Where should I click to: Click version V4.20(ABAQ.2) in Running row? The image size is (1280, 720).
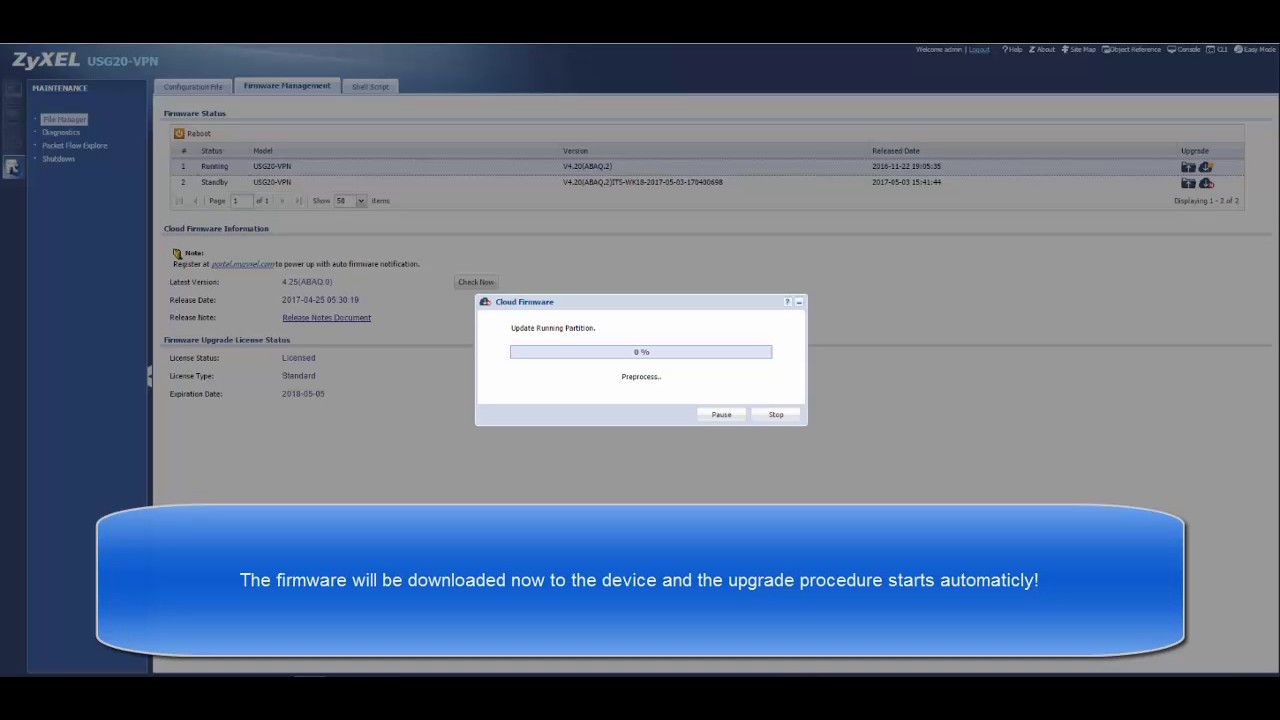pos(587,167)
